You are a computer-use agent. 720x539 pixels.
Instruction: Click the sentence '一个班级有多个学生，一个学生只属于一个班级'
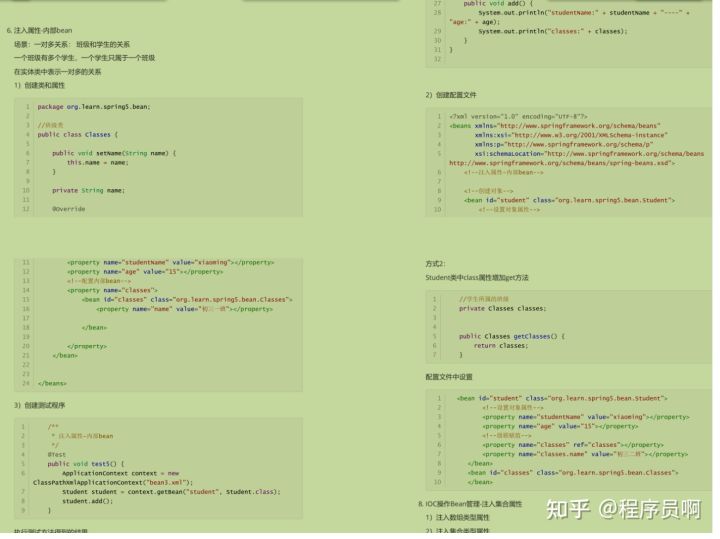[x=84, y=58]
